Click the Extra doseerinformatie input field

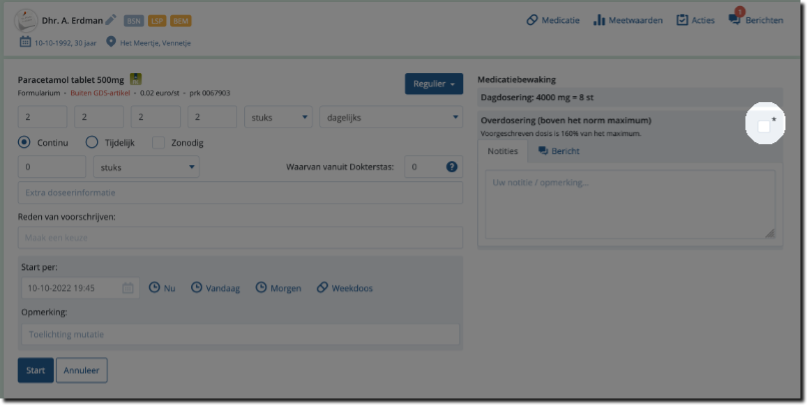(240, 192)
